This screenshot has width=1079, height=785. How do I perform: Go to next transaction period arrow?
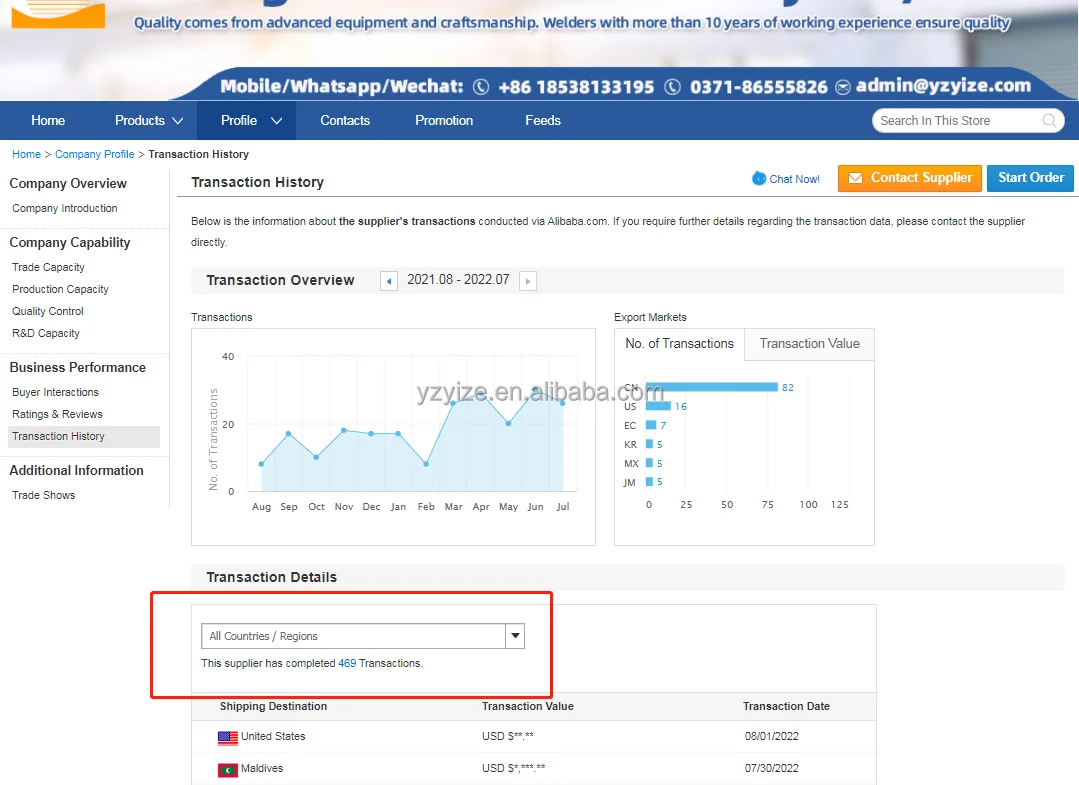(x=528, y=281)
